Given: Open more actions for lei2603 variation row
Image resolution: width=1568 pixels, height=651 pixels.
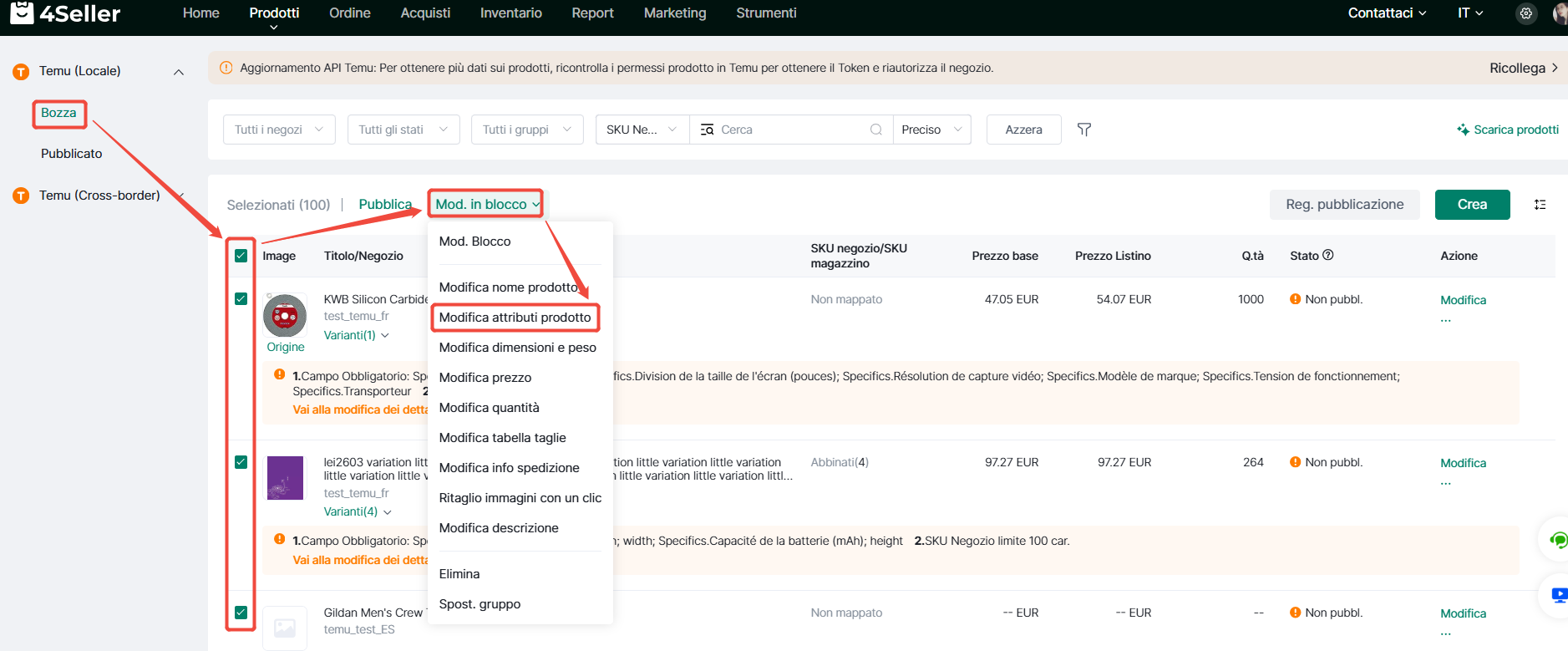Looking at the screenshot, I should (x=1446, y=483).
